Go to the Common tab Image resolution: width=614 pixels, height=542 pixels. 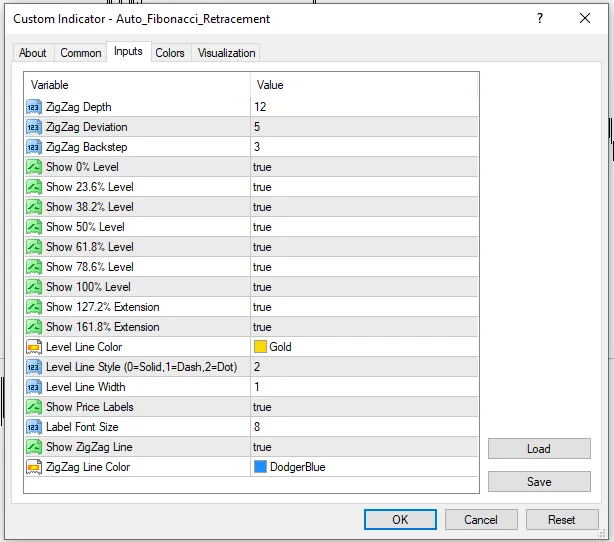pos(81,53)
